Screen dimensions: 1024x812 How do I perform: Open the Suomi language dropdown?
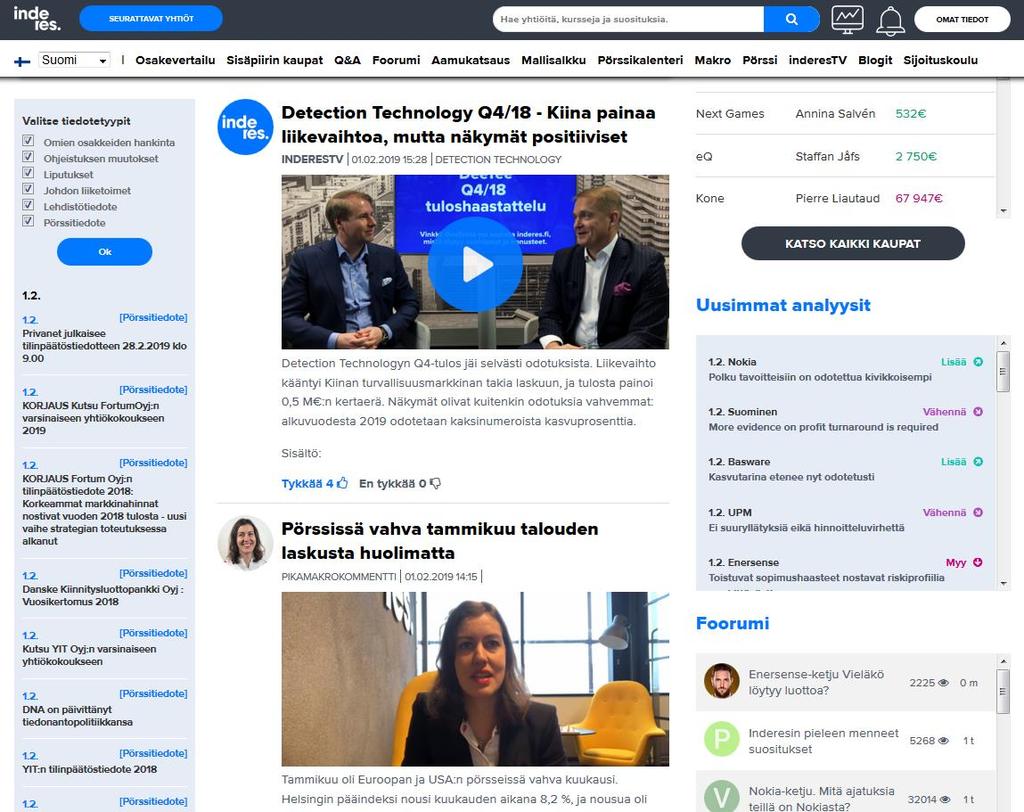(74, 60)
